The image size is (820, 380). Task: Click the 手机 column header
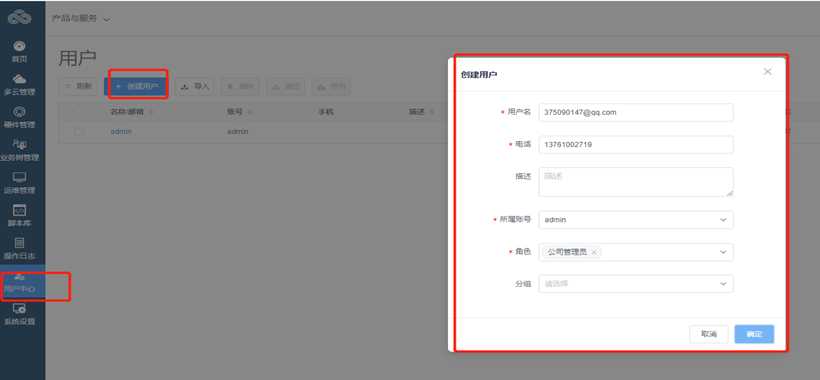tap(325, 112)
